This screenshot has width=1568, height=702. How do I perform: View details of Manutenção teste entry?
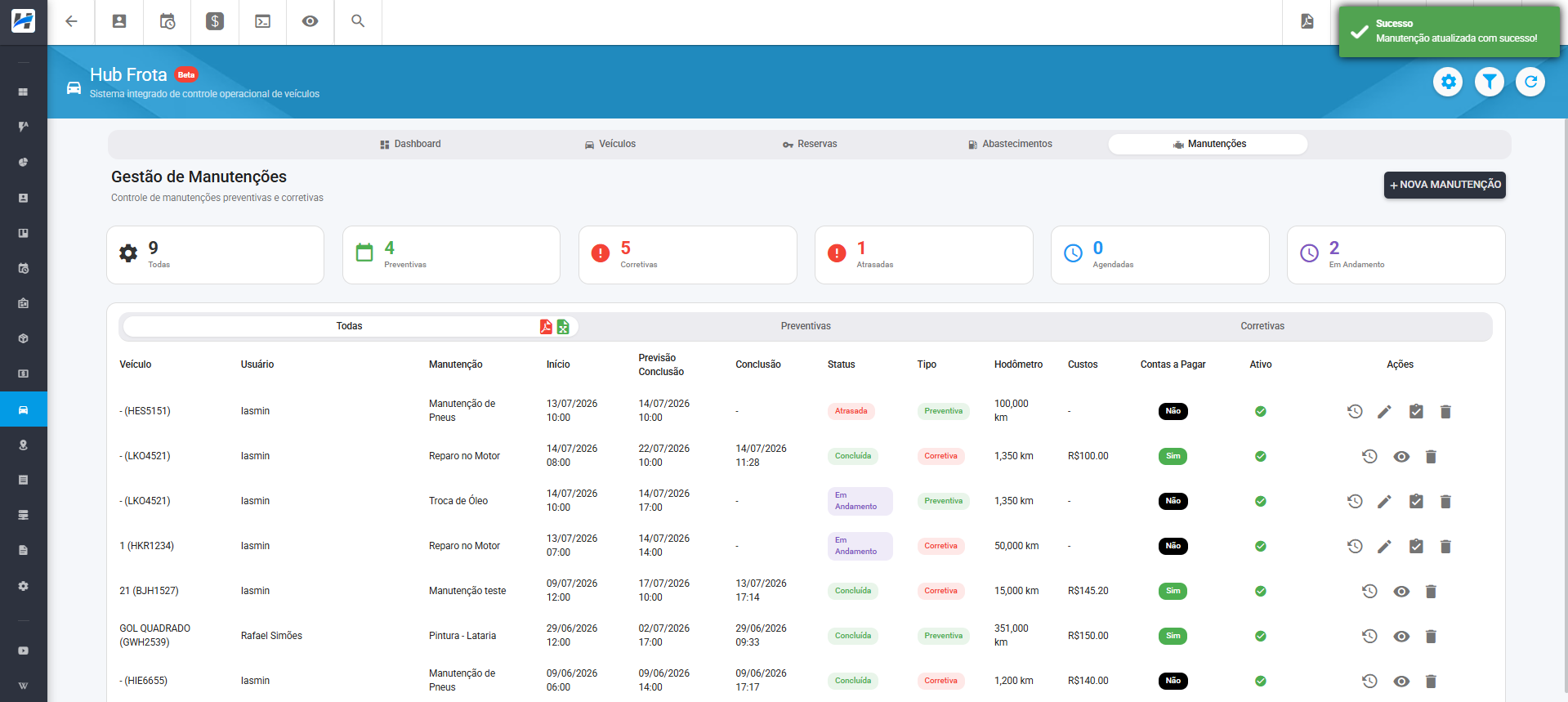coord(1401,592)
